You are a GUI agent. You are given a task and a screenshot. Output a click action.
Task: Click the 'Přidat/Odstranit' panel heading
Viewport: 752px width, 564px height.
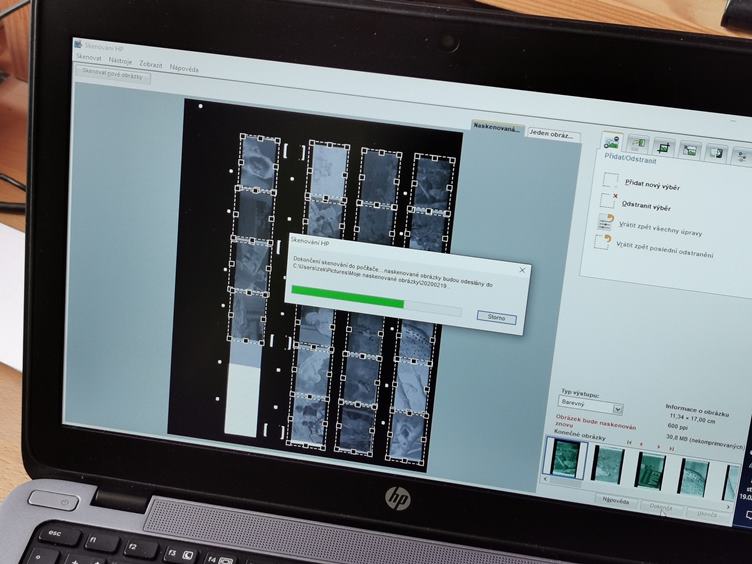pyautogui.click(x=630, y=159)
